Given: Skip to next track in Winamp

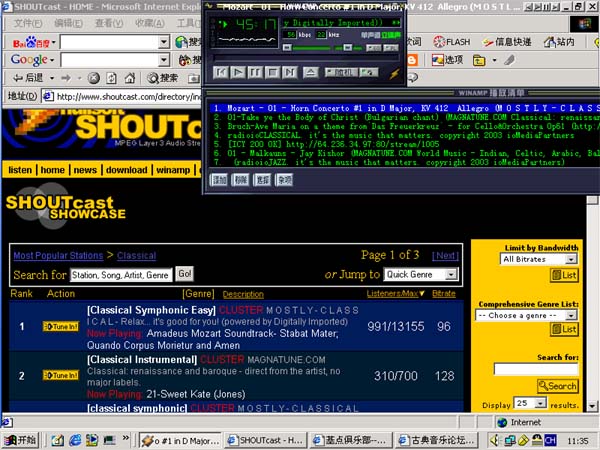Looking at the screenshot, I should (290, 72).
